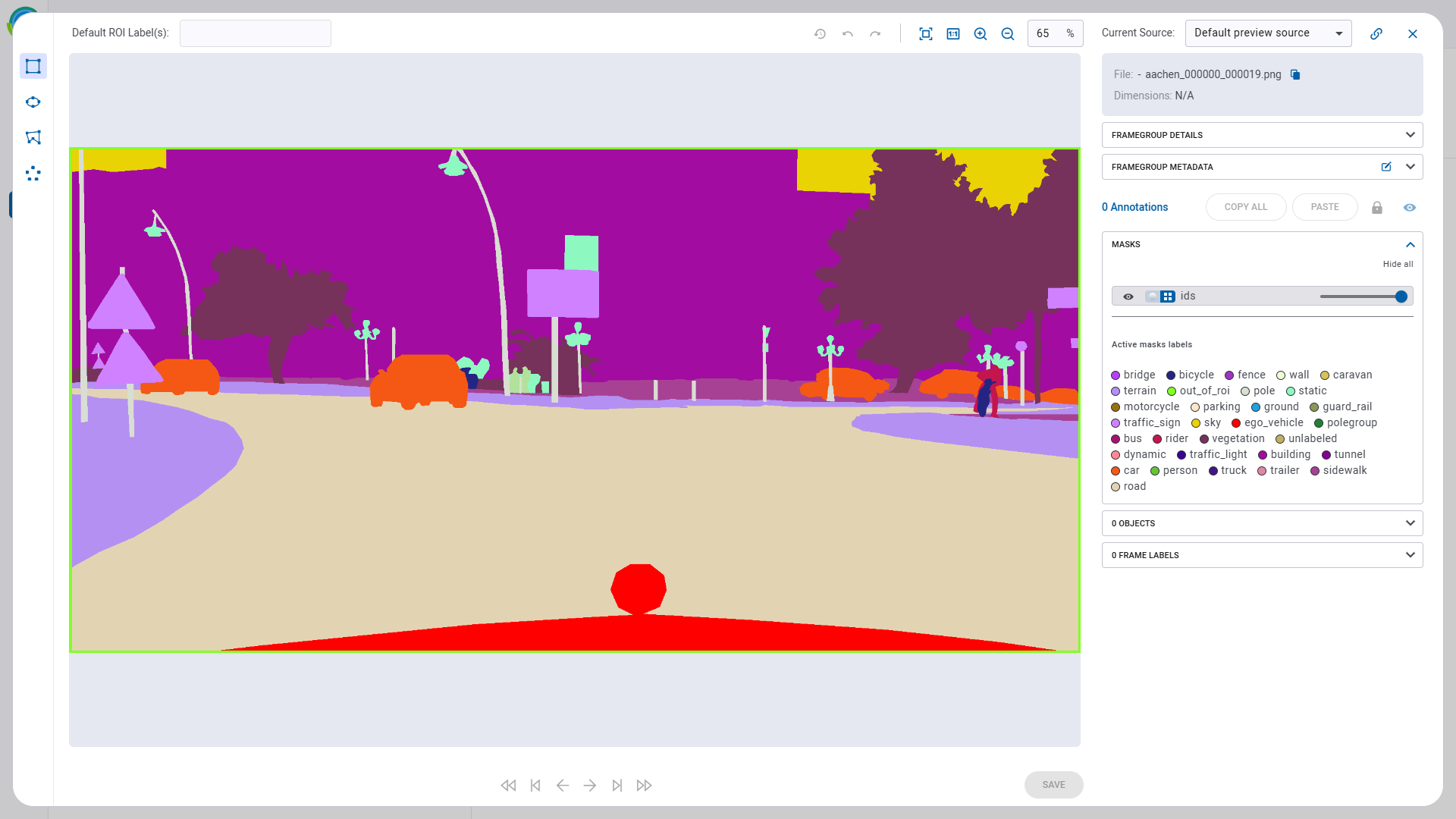Click the fit to screen icon
This screenshot has width=1456, height=819.
pyautogui.click(x=925, y=33)
